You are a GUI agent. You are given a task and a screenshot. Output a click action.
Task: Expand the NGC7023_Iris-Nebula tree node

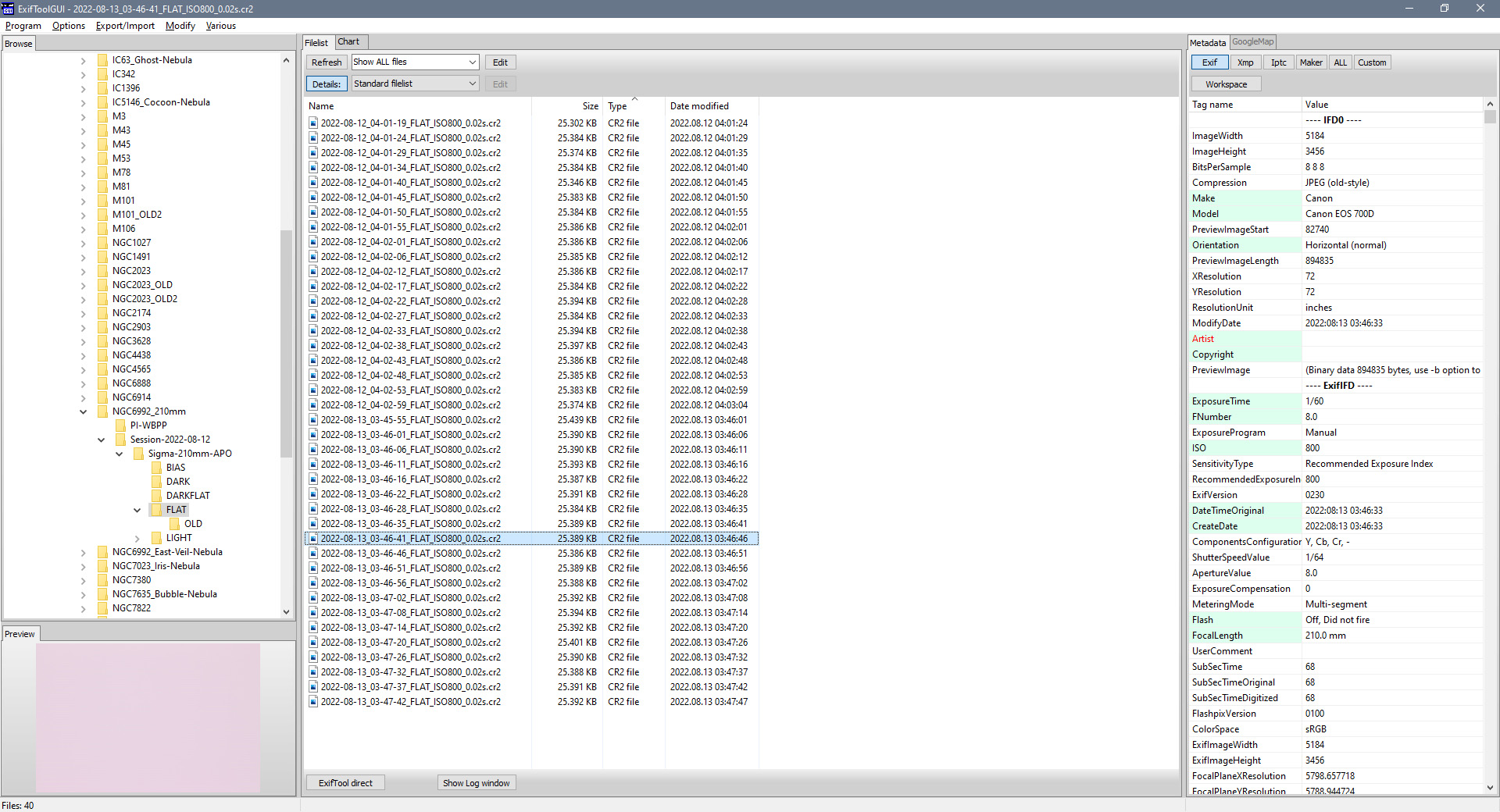(x=84, y=566)
